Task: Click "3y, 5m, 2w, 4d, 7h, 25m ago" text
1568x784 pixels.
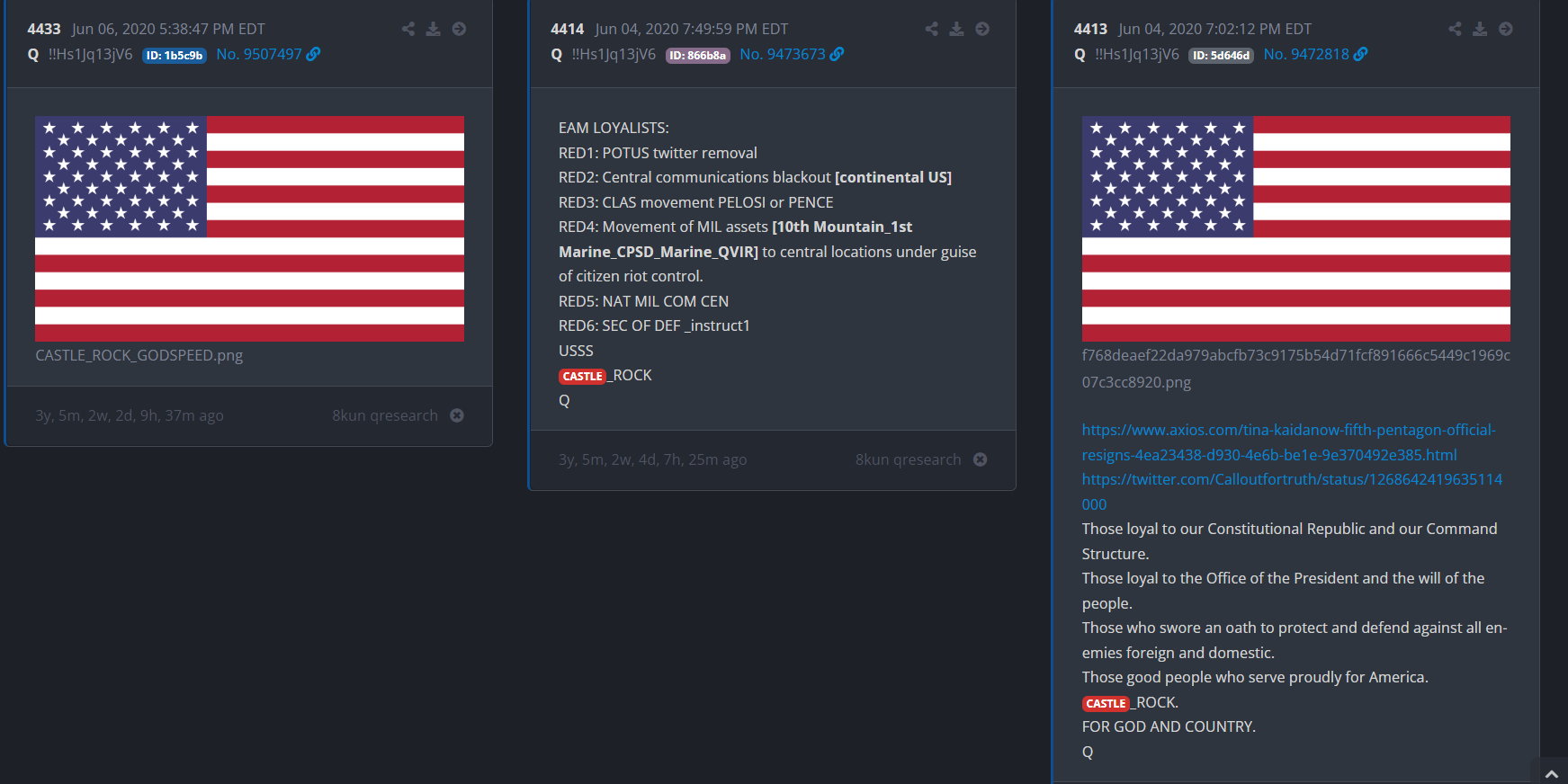Action: pyautogui.click(x=653, y=459)
